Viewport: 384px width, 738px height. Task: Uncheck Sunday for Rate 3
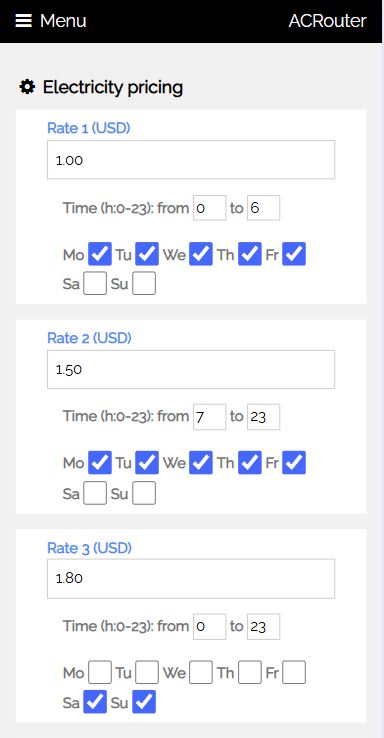144,702
